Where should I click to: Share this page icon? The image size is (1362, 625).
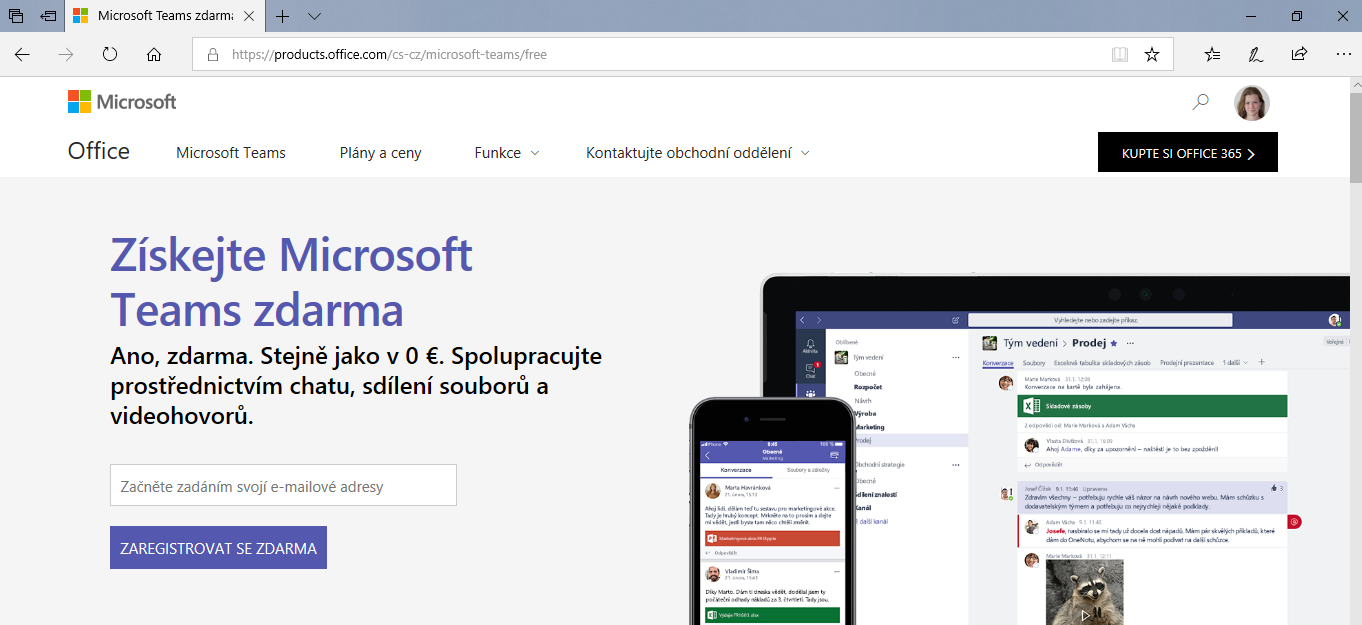pyautogui.click(x=1299, y=54)
